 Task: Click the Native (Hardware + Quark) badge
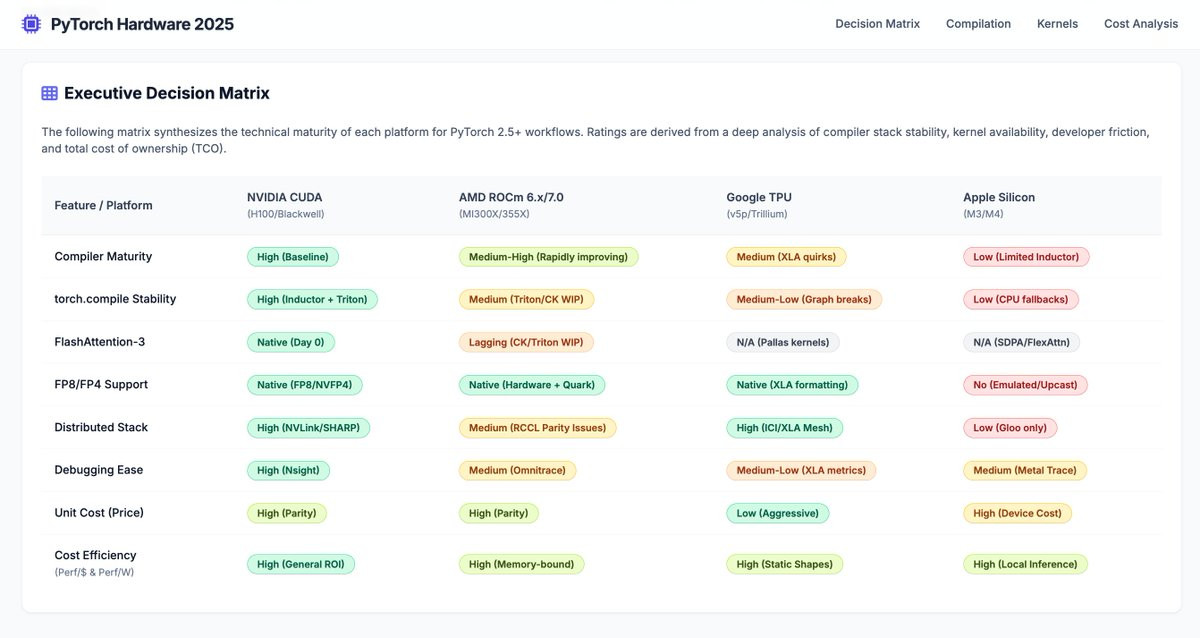click(x=533, y=385)
